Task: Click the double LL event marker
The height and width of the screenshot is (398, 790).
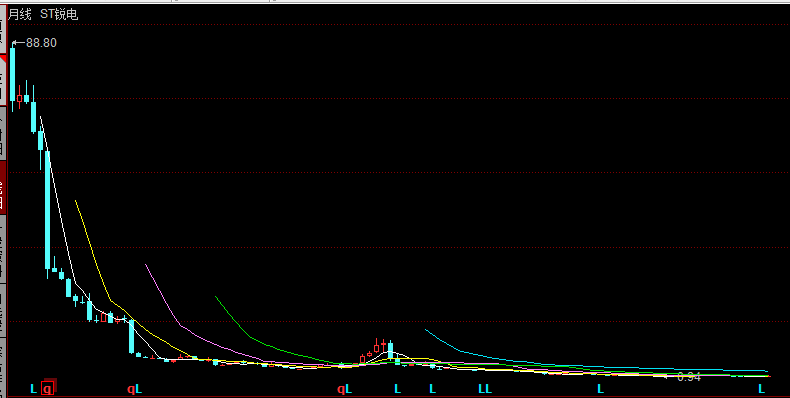Action: (485, 388)
